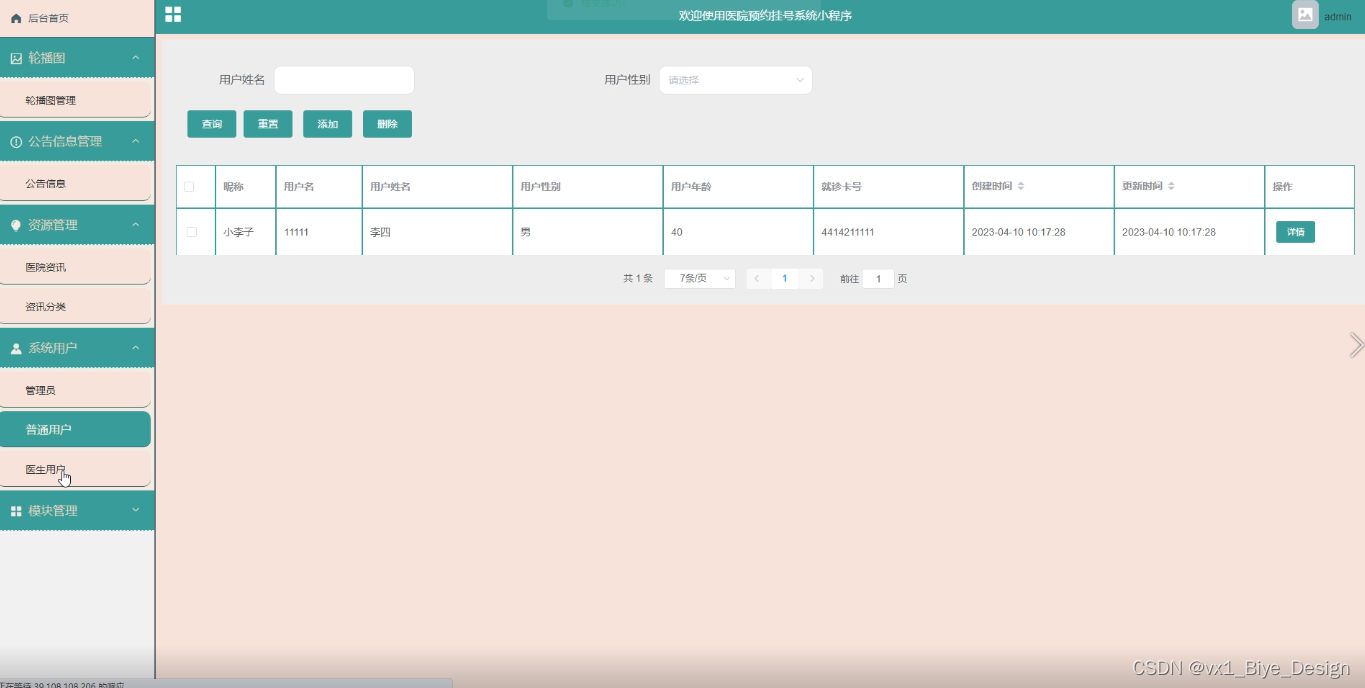Check the row checkbox for 小李子
1365x688 pixels.
(x=192, y=232)
